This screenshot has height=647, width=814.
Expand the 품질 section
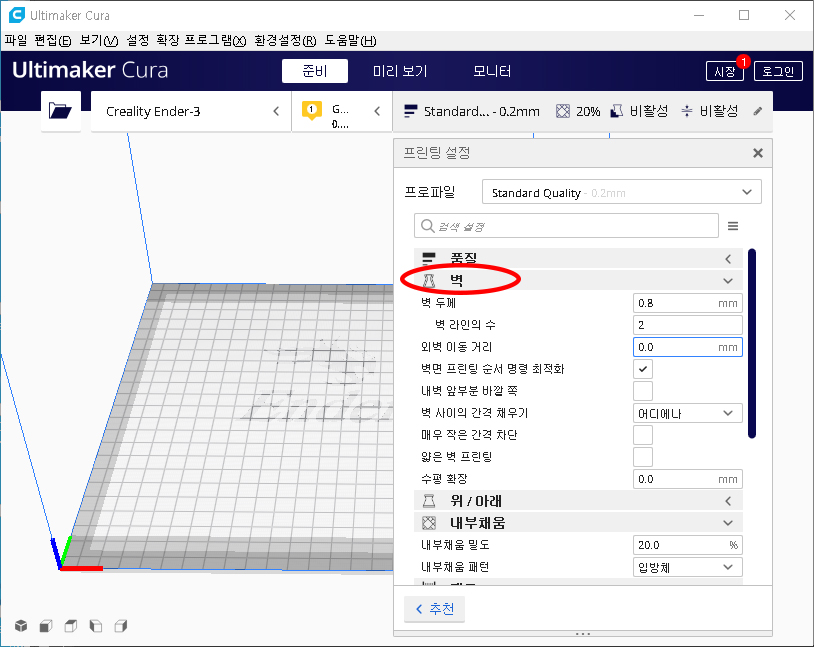578,258
